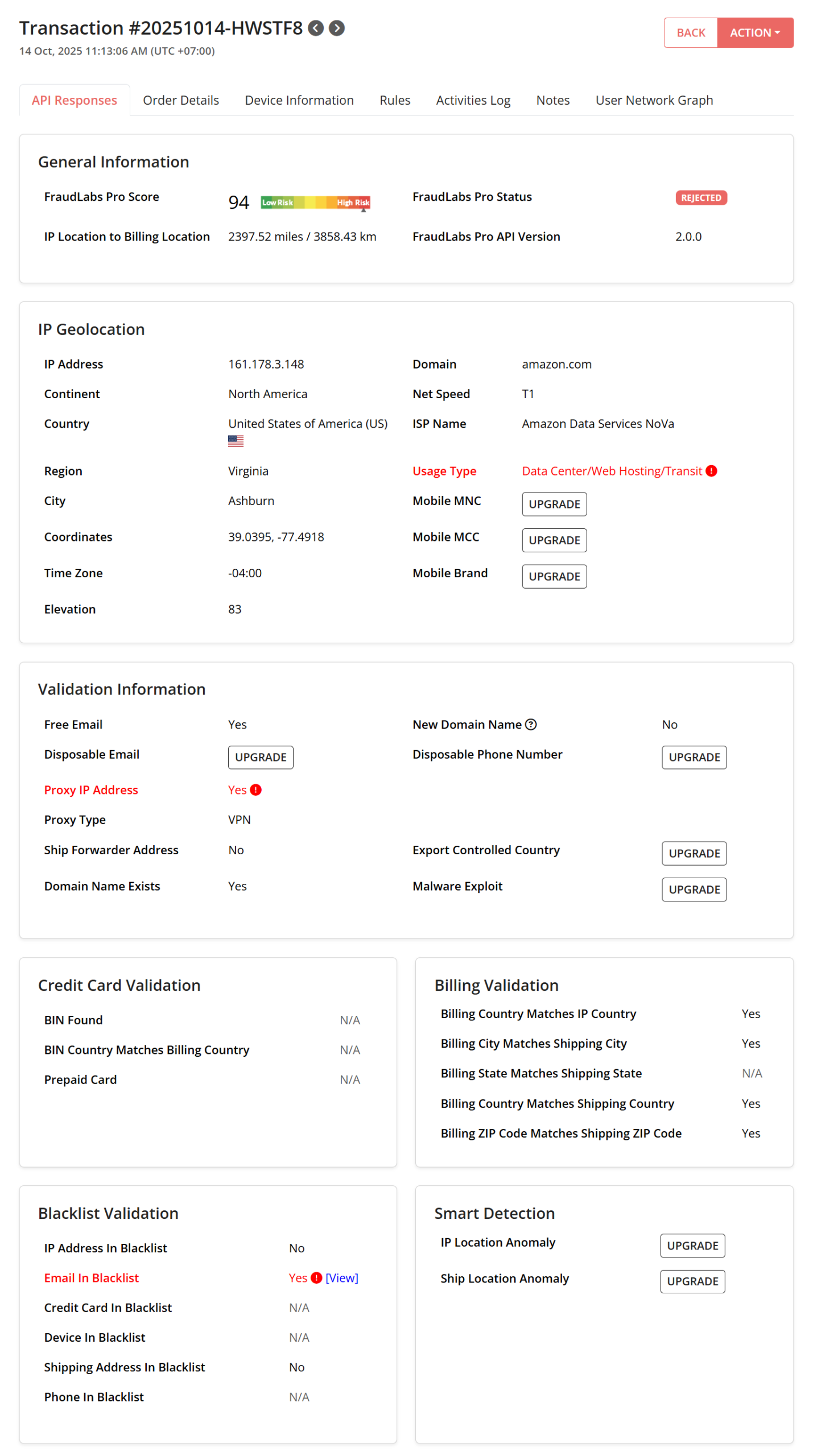This screenshot has width=813, height=1456.
Task: Go to next transaction arrow icon
Action: [x=337, y=28]
